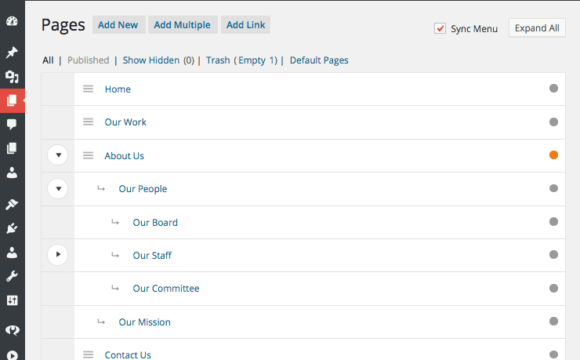Viewport: 580px width, 360px height.
Task: Open Users icon between Plugins and Tools
Action: tap(12, 252)
